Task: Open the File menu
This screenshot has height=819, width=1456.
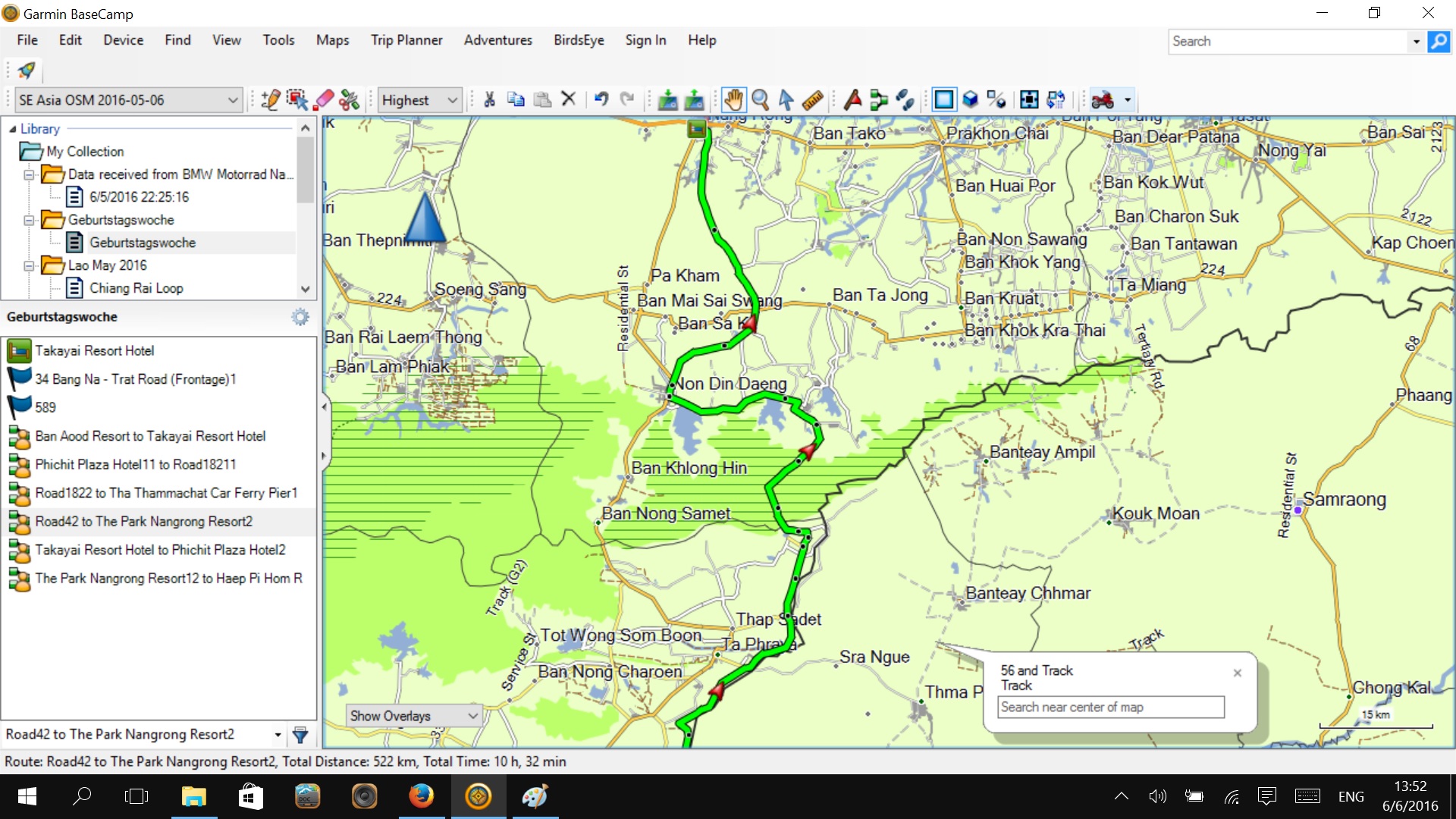Action: point(27,40)
